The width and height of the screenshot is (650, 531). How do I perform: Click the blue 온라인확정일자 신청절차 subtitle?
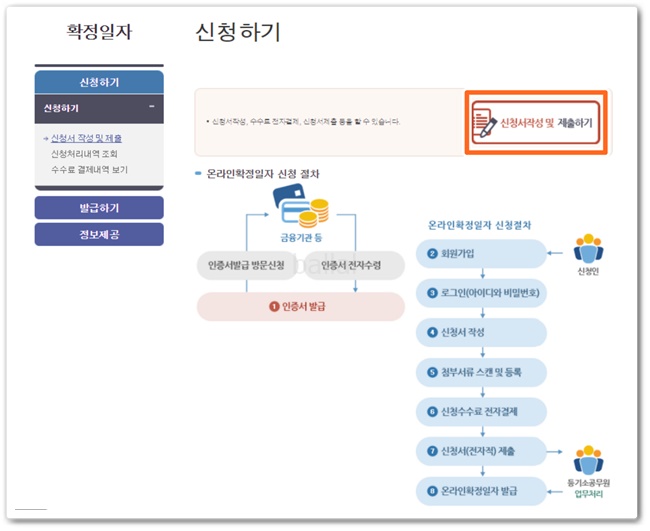point(480,225)
